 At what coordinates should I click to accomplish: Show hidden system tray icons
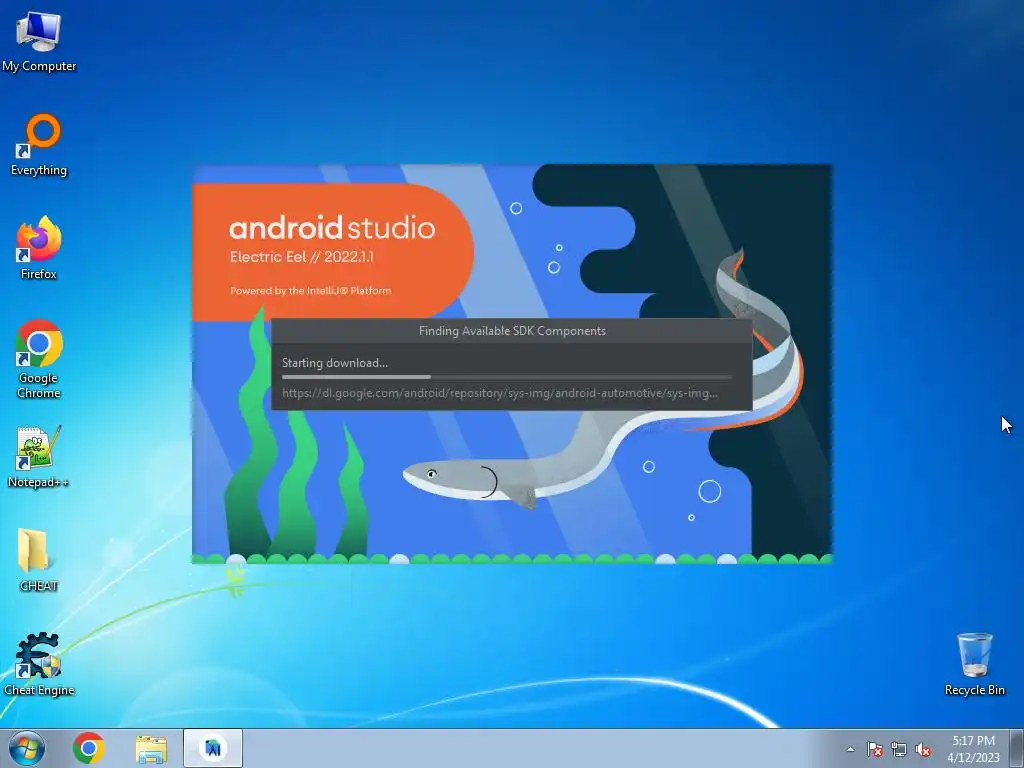pos(850,749)
